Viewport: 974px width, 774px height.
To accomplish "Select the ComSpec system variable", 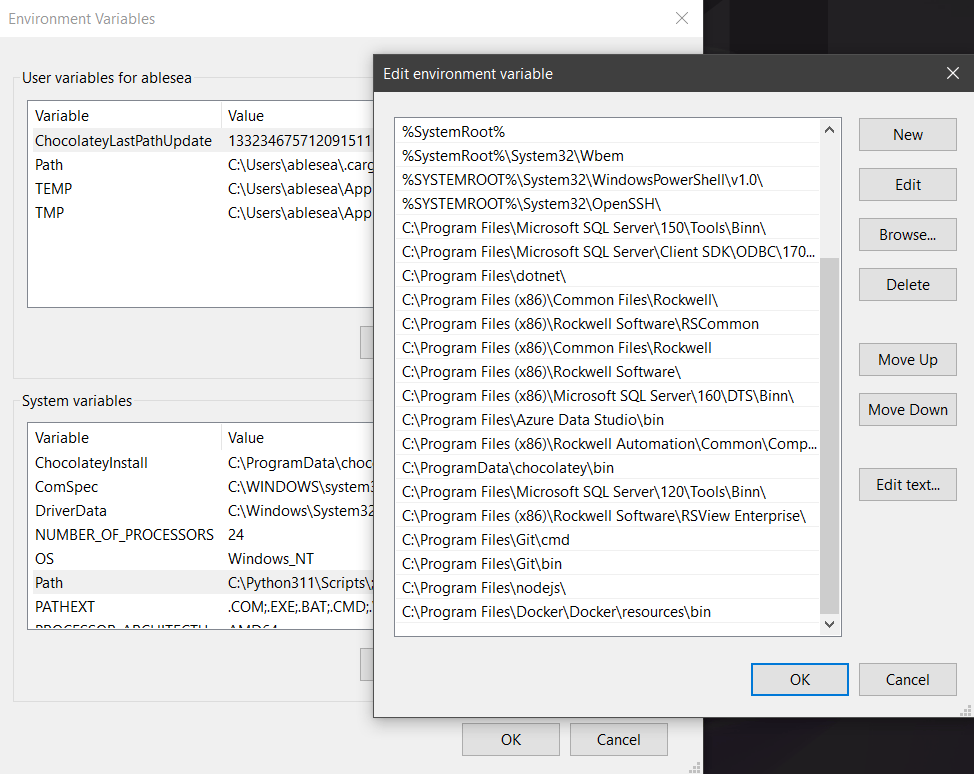I will click(x=201, y=487).
